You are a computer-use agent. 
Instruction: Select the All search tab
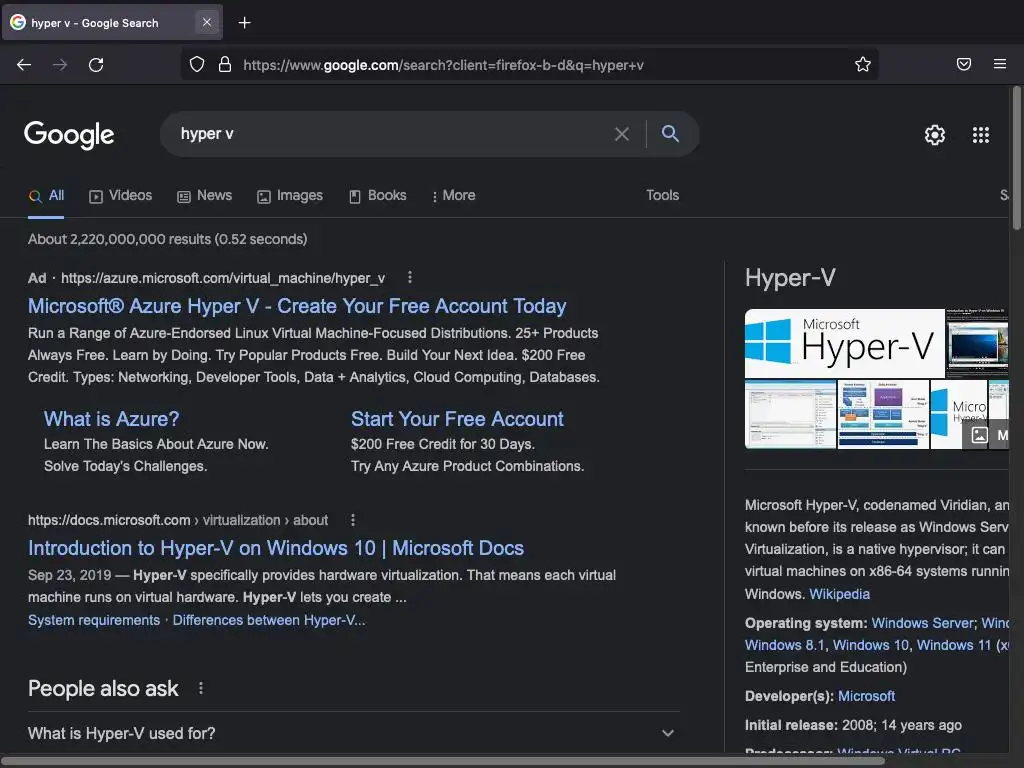(46, 195)
